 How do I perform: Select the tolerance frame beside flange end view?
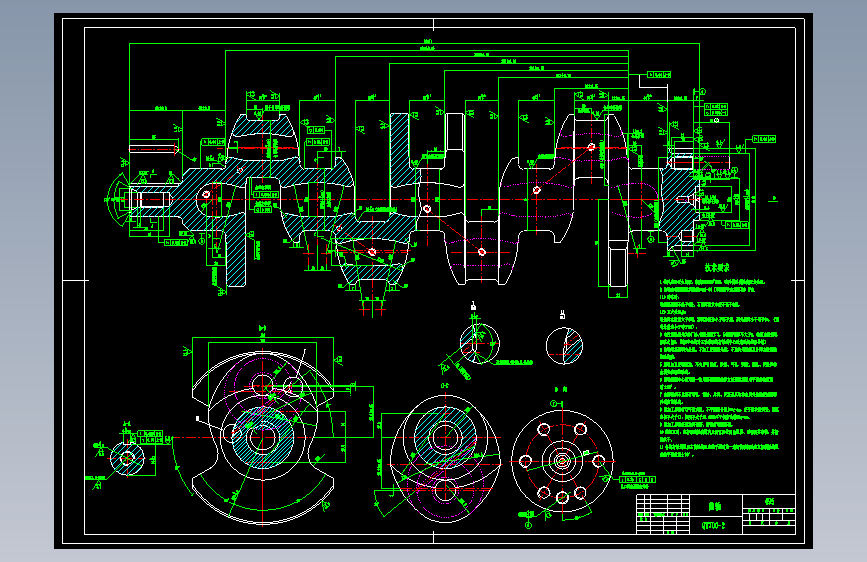pos(637,480)
